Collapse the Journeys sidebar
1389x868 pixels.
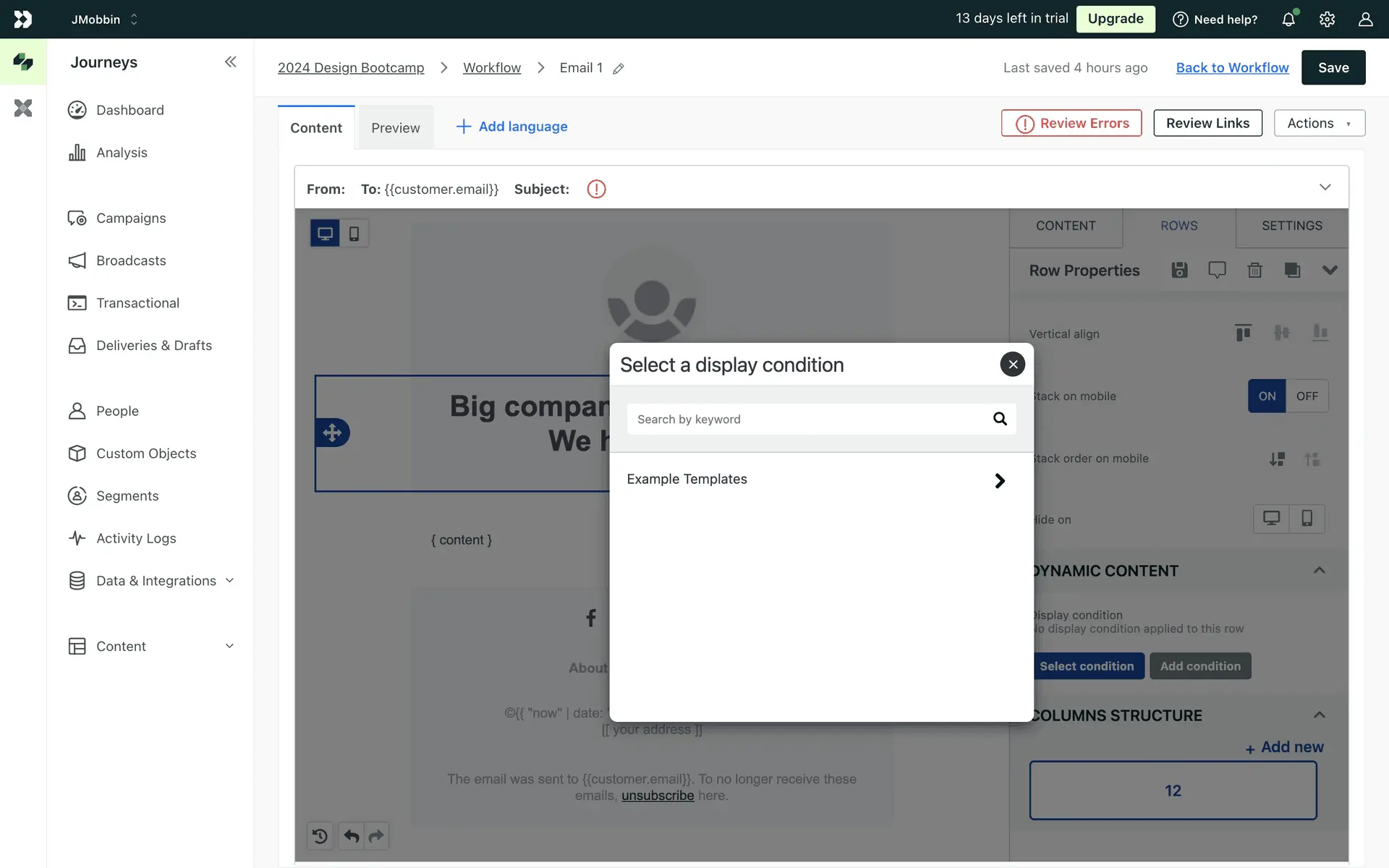[x=230, y=62]
